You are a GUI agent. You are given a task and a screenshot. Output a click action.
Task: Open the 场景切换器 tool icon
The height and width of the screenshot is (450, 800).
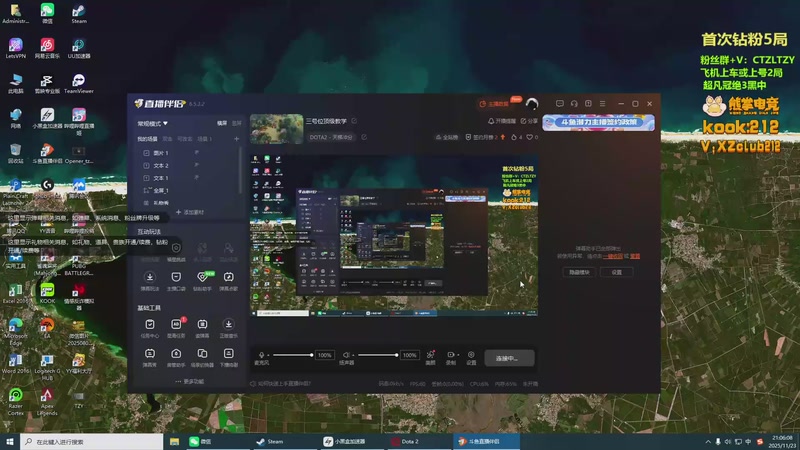click(x=203, y=354)
